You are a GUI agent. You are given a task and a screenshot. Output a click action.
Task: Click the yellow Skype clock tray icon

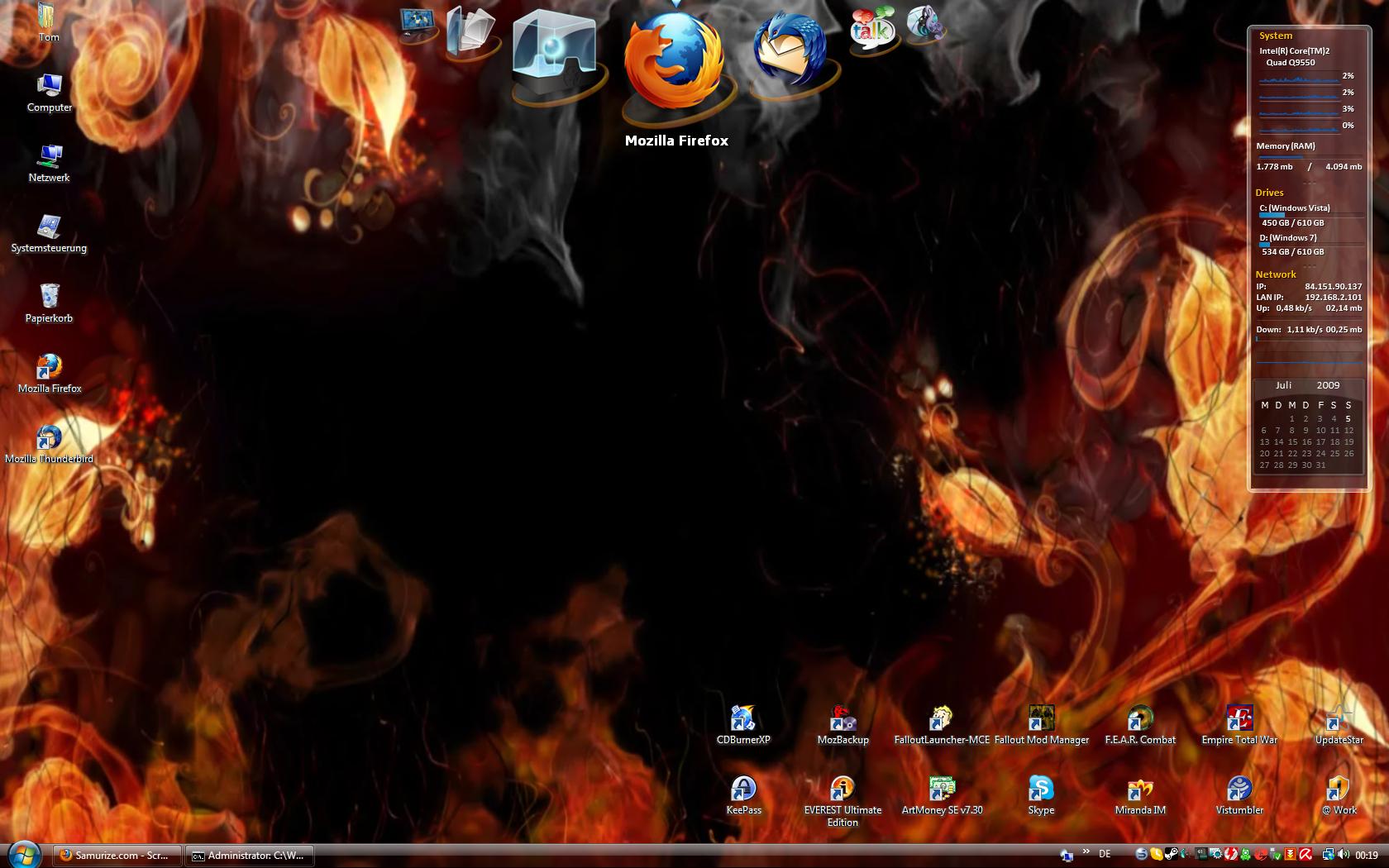click(1157, 854)
